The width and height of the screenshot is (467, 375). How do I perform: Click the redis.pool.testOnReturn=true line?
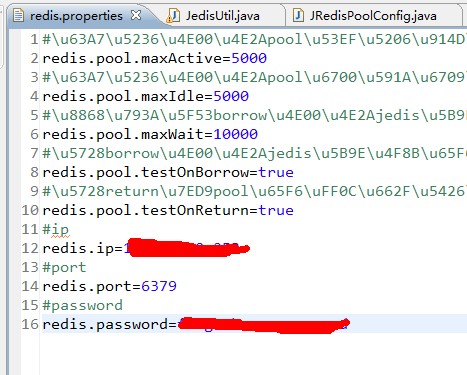click(x=168, y=210)
